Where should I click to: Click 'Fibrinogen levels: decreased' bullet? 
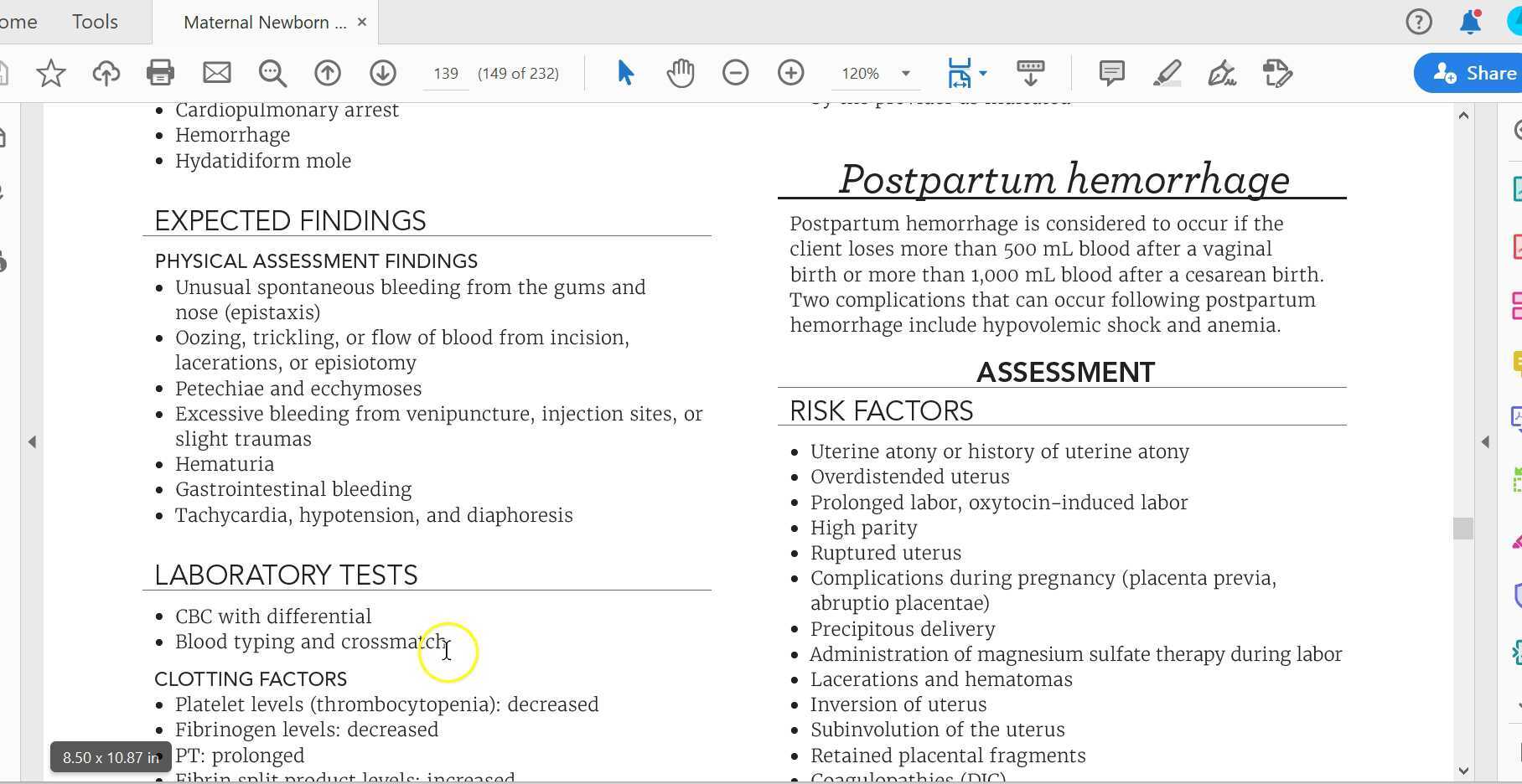tap(307, 730)
